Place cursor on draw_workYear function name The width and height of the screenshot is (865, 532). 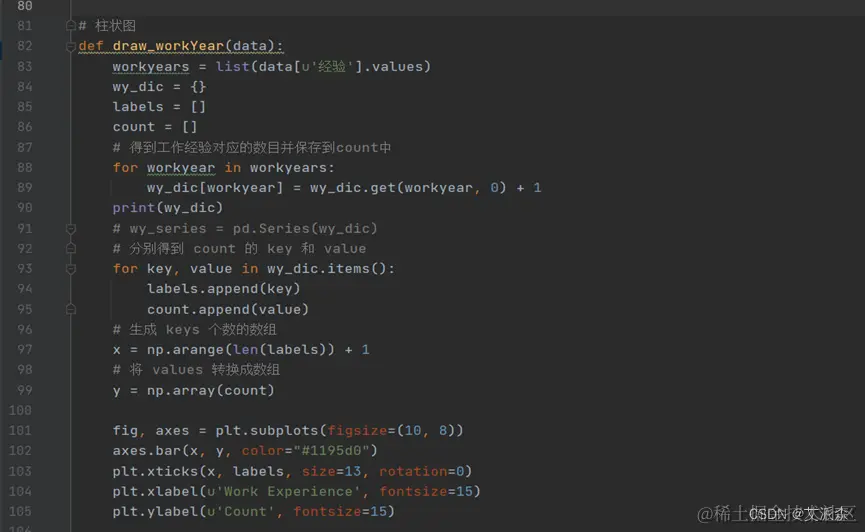tap(168, 46)
